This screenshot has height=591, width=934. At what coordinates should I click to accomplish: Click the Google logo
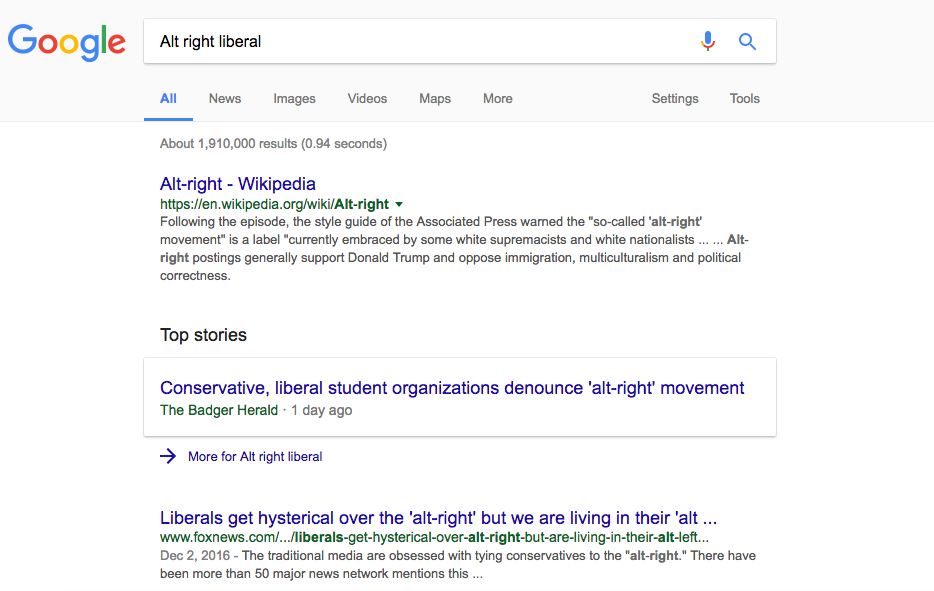67,42
